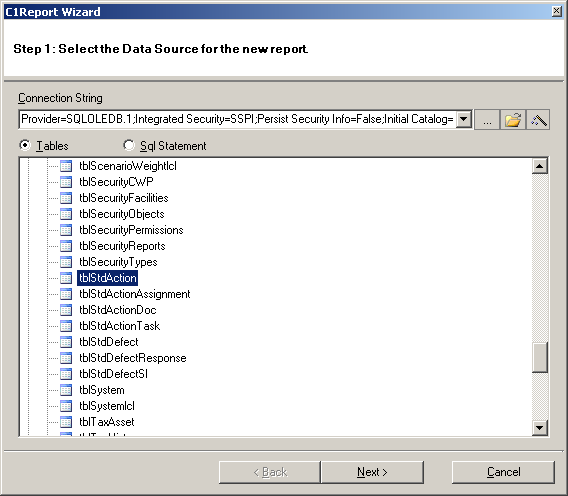Click the table icon beside tblStdActionDoc
Viewport: 568px width, 496px height.
(66, 310)
